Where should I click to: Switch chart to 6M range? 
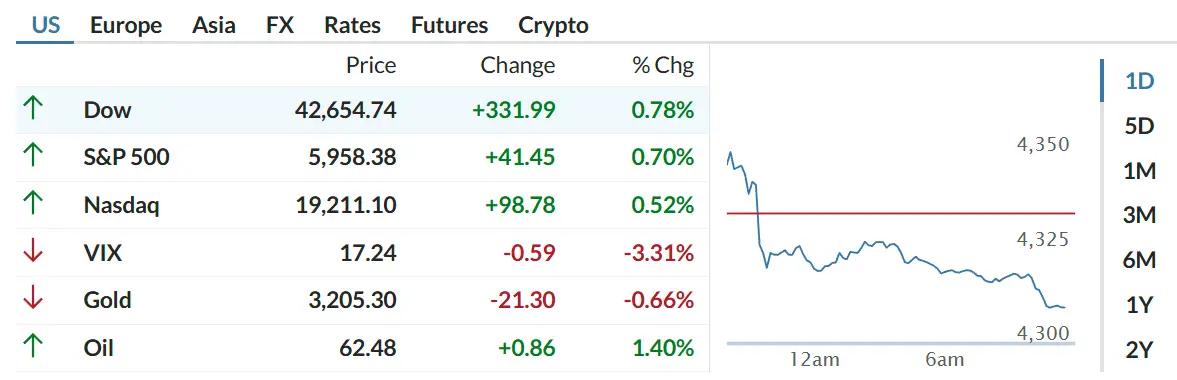coord(1139,261)
